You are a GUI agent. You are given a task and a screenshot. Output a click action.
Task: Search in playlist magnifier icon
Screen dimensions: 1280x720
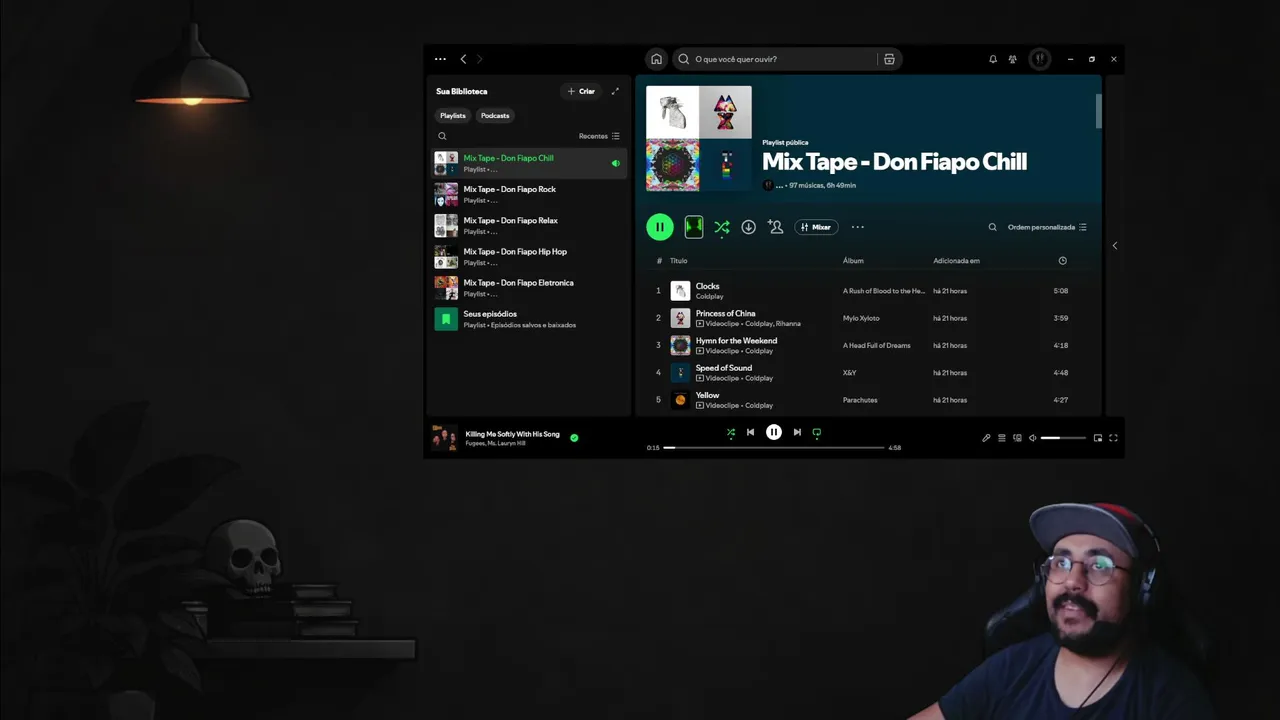pyautogui.click(x=992, y=227)
